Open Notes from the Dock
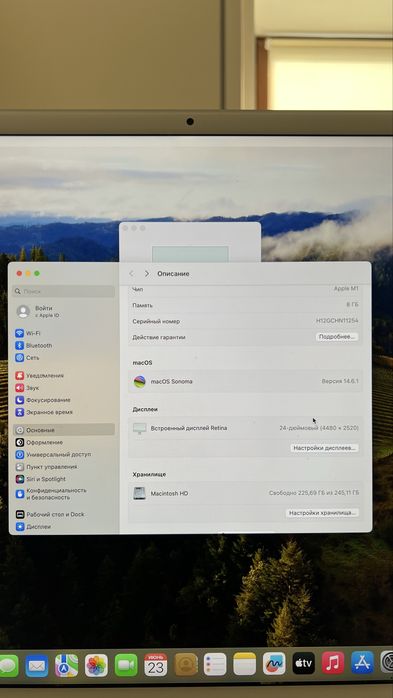 pyautogui.click(x=245, y=664)
